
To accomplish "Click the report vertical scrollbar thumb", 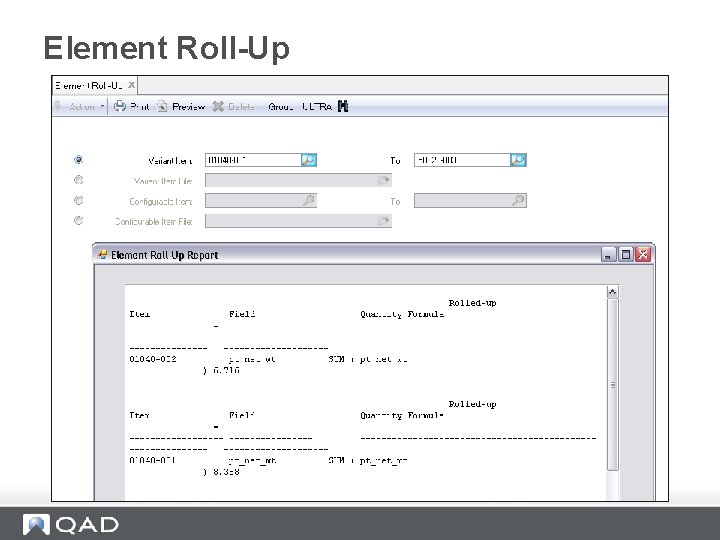I will pos(613,385).
